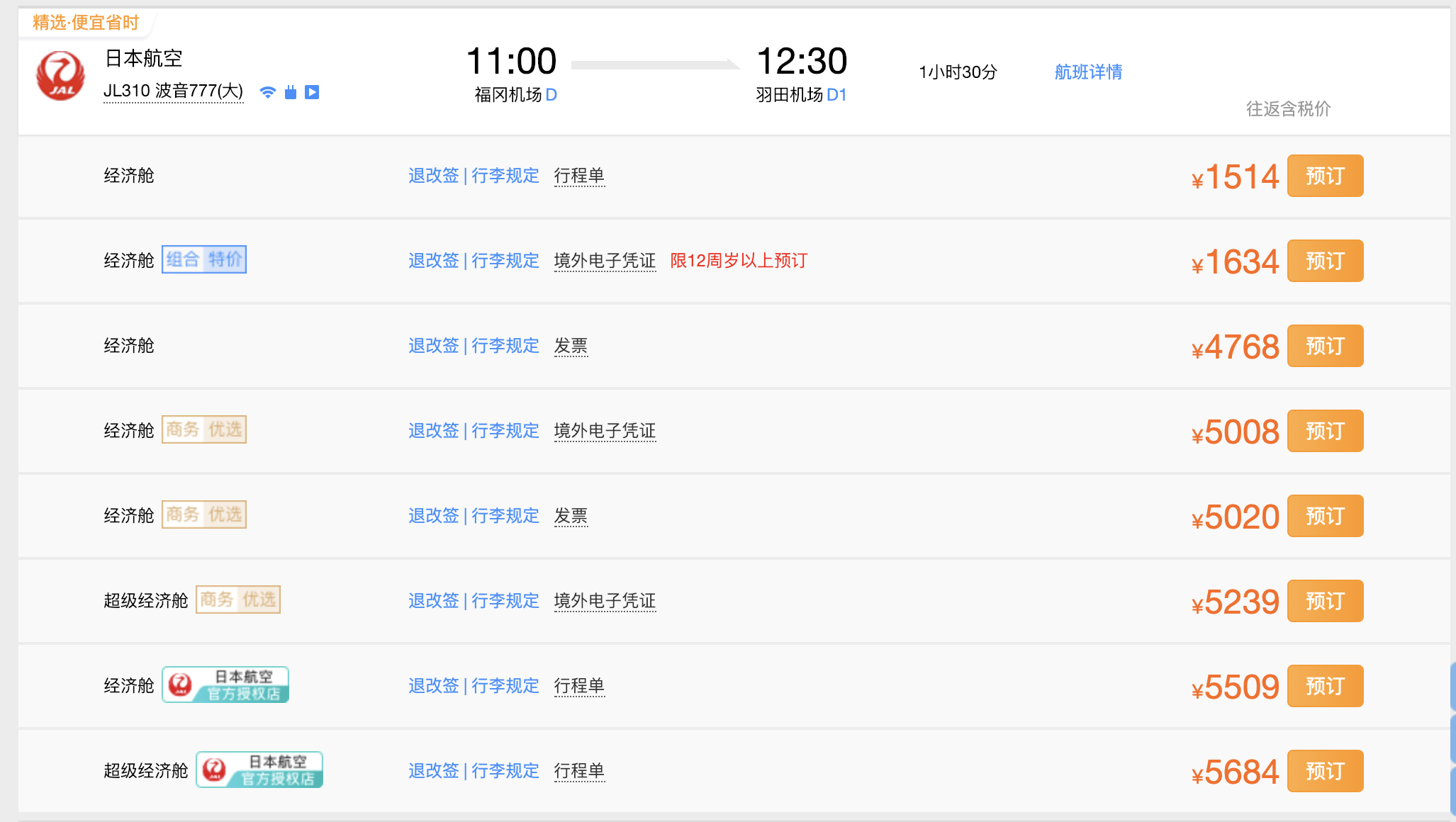Screen dimensions: 1456x822
Task: Click 日本航空官方授权店 badge in ¥5684 row
Action: (259, 770)
